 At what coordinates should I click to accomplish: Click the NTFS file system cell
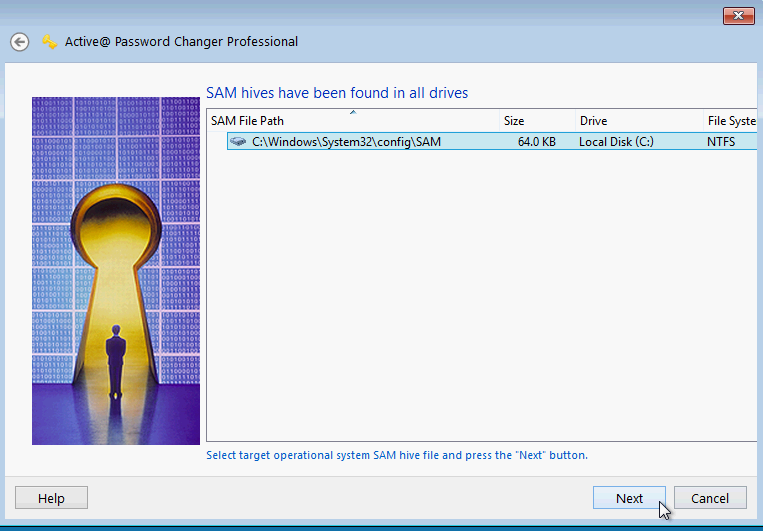721,142
